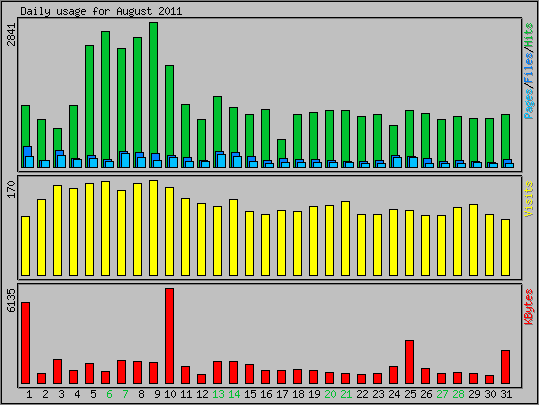The width and height of the screenshot is (539, 405).
Task: Click the red KBytes bar for day 12
Action: (x=201, y=379)
